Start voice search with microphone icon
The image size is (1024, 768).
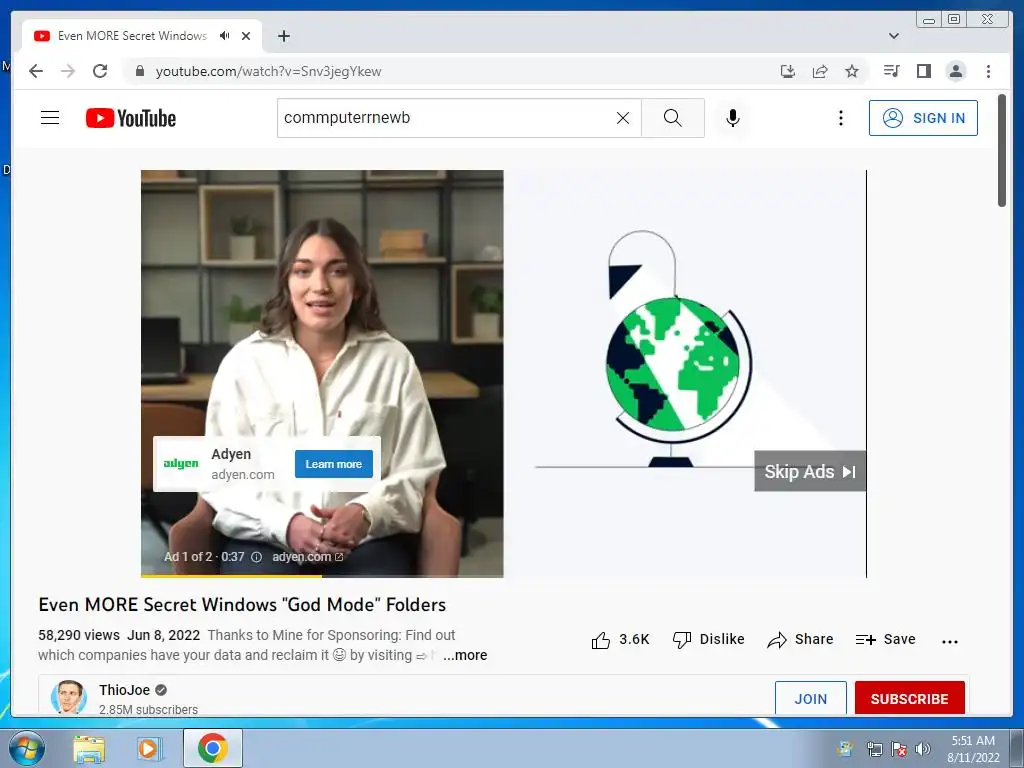(x=733, y=118)
